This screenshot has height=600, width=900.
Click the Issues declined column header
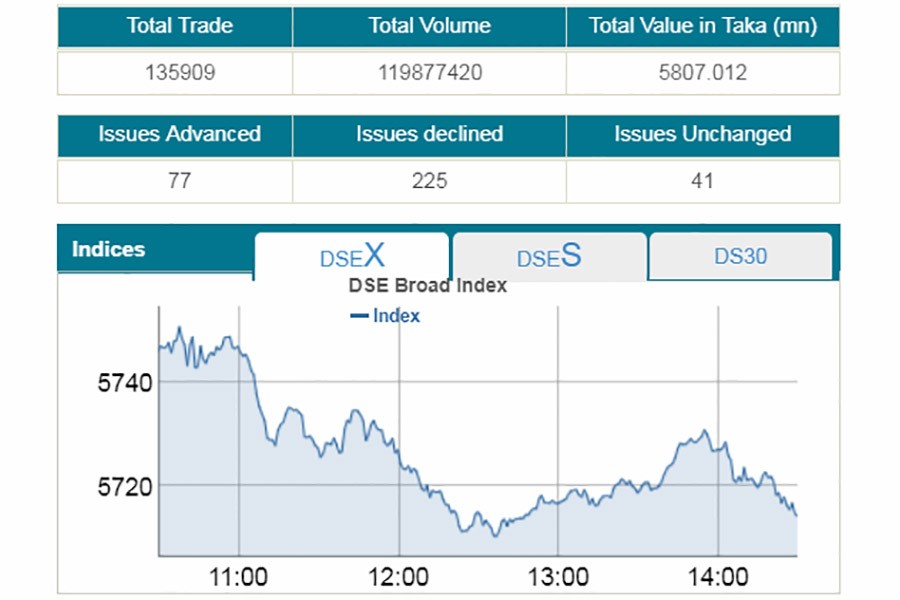pyautogui.click(x=430, y=135)
